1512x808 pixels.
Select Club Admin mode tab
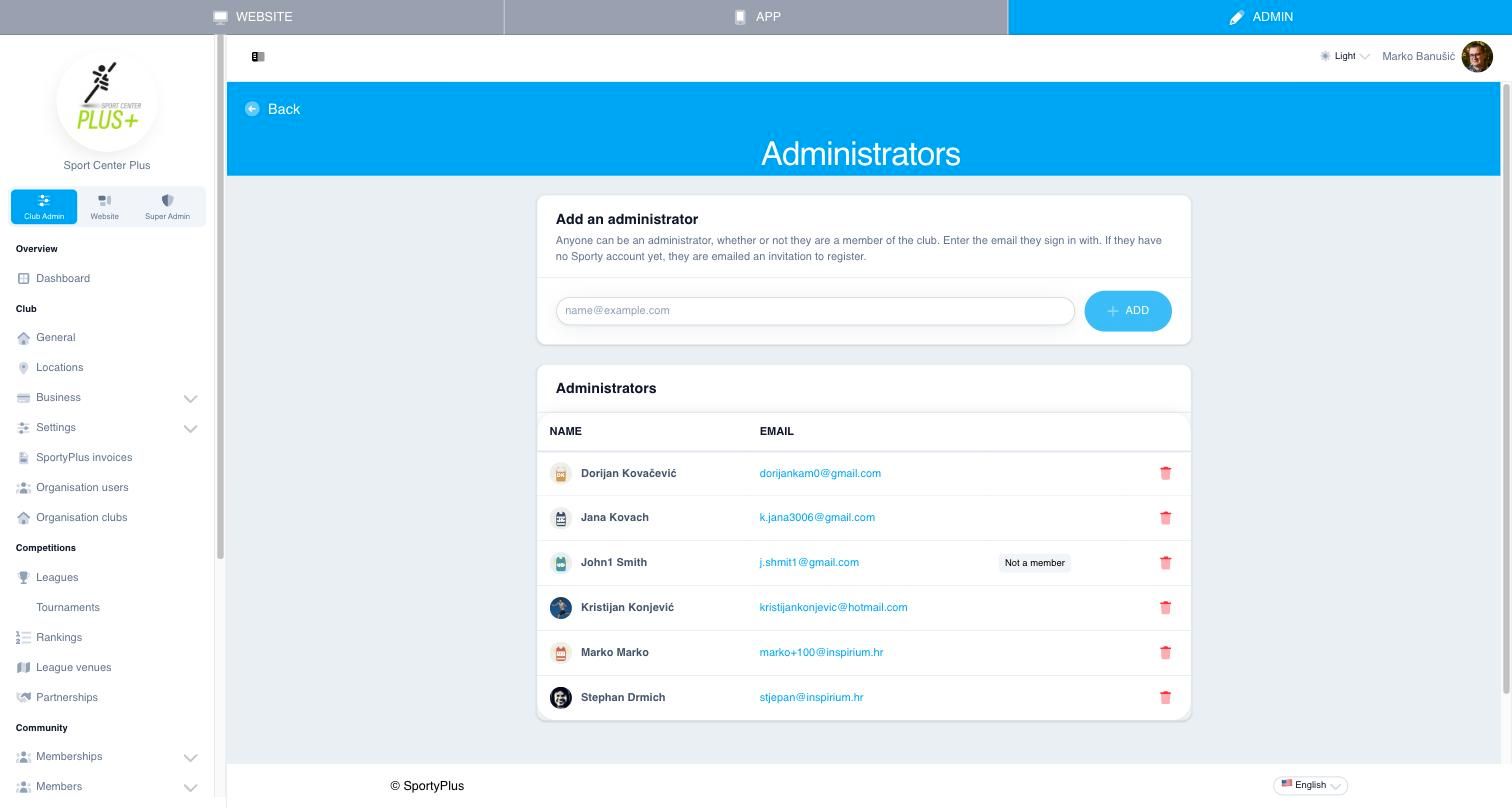click(x=44, y=207)
